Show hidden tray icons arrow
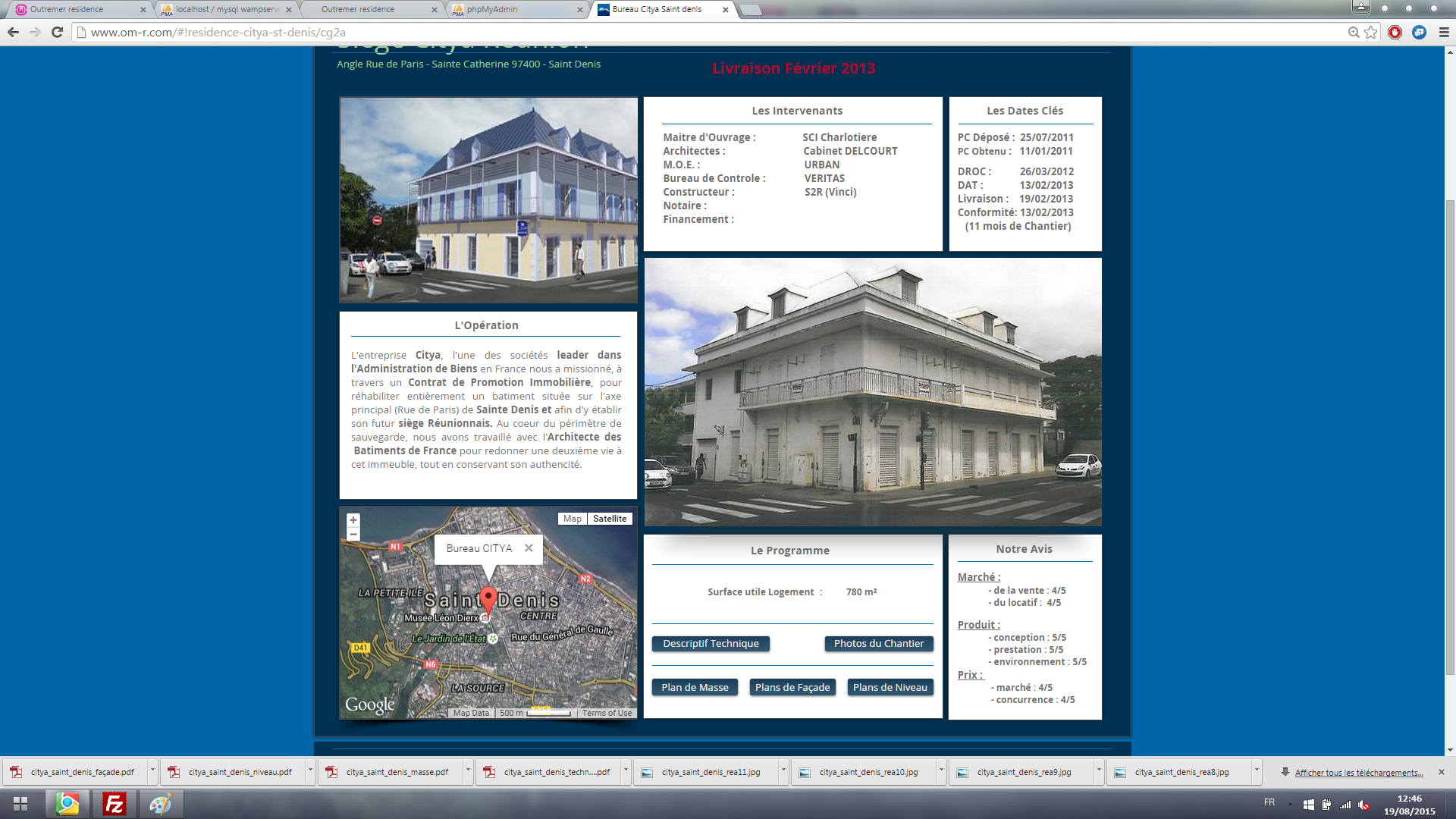This screenshot has height=819, width=1456. (1290, 805)
